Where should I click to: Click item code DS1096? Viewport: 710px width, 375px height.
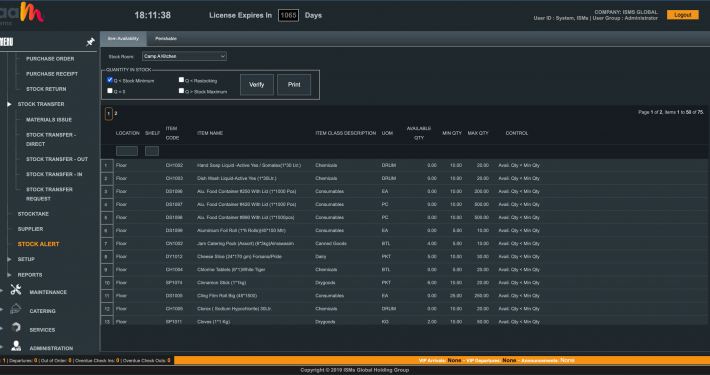(x=174, y=192)
